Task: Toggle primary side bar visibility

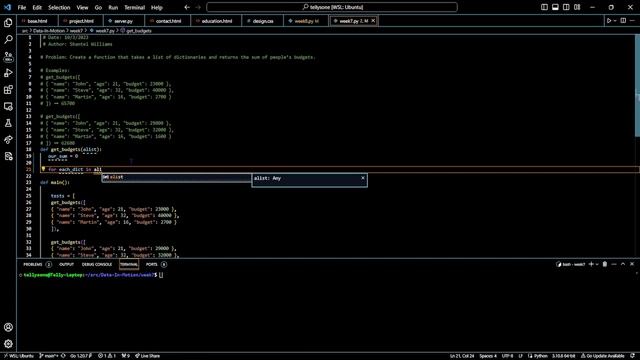Action: coord(544,7)
